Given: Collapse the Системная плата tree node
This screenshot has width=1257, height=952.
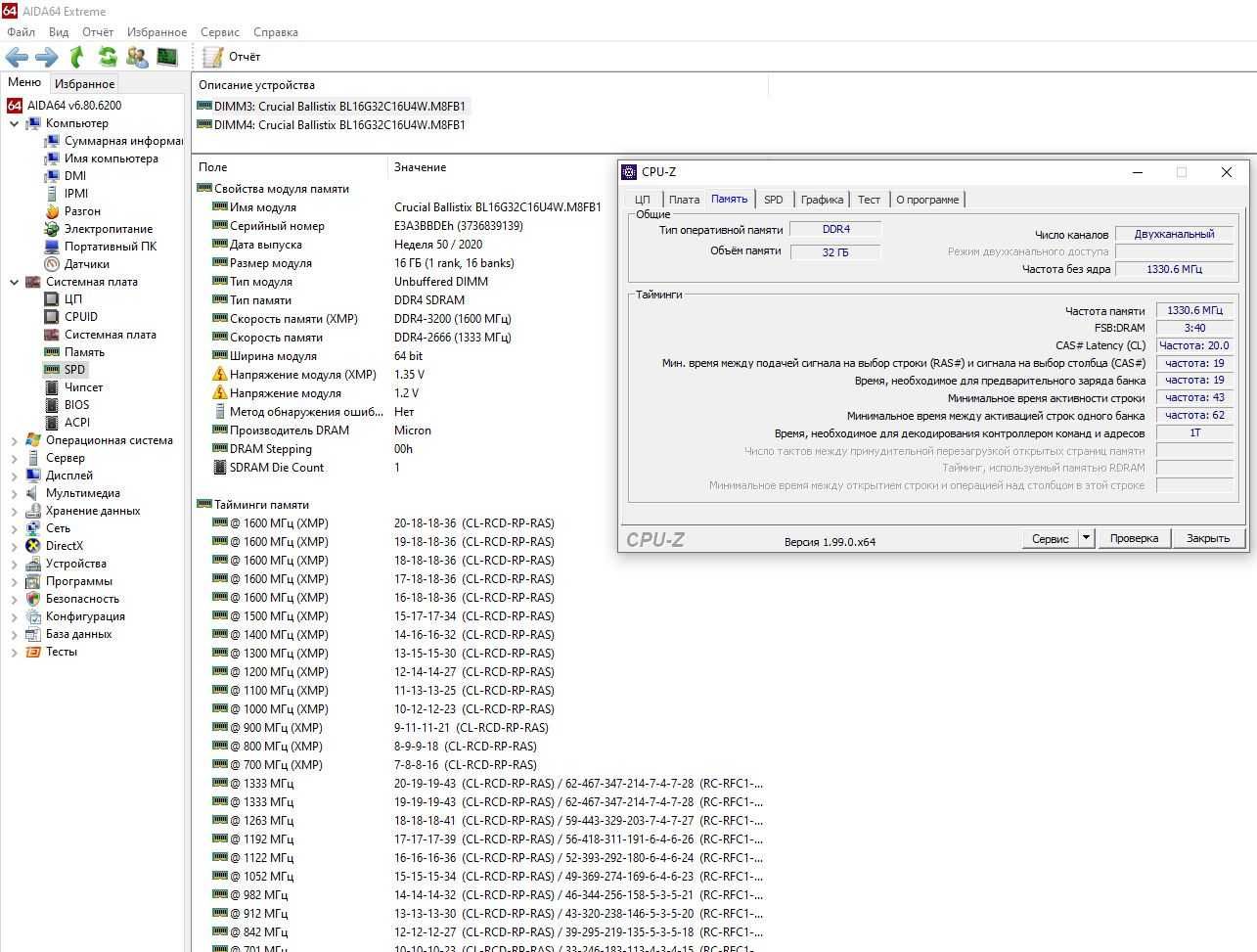Looking at the screenshot, I should [x=14, y=282].
